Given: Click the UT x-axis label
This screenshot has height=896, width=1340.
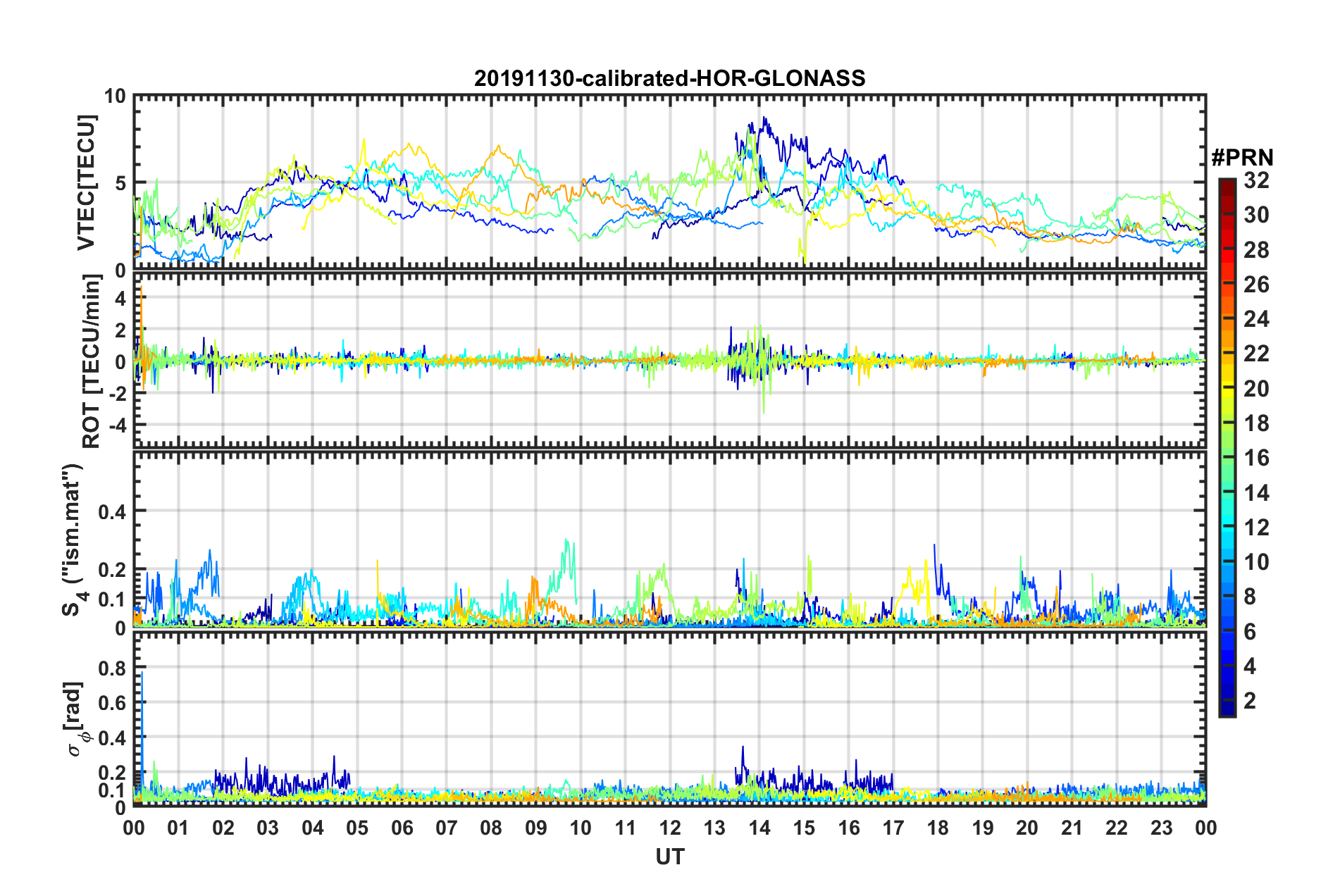Looking at the screenshot, I should pos(669,857).
